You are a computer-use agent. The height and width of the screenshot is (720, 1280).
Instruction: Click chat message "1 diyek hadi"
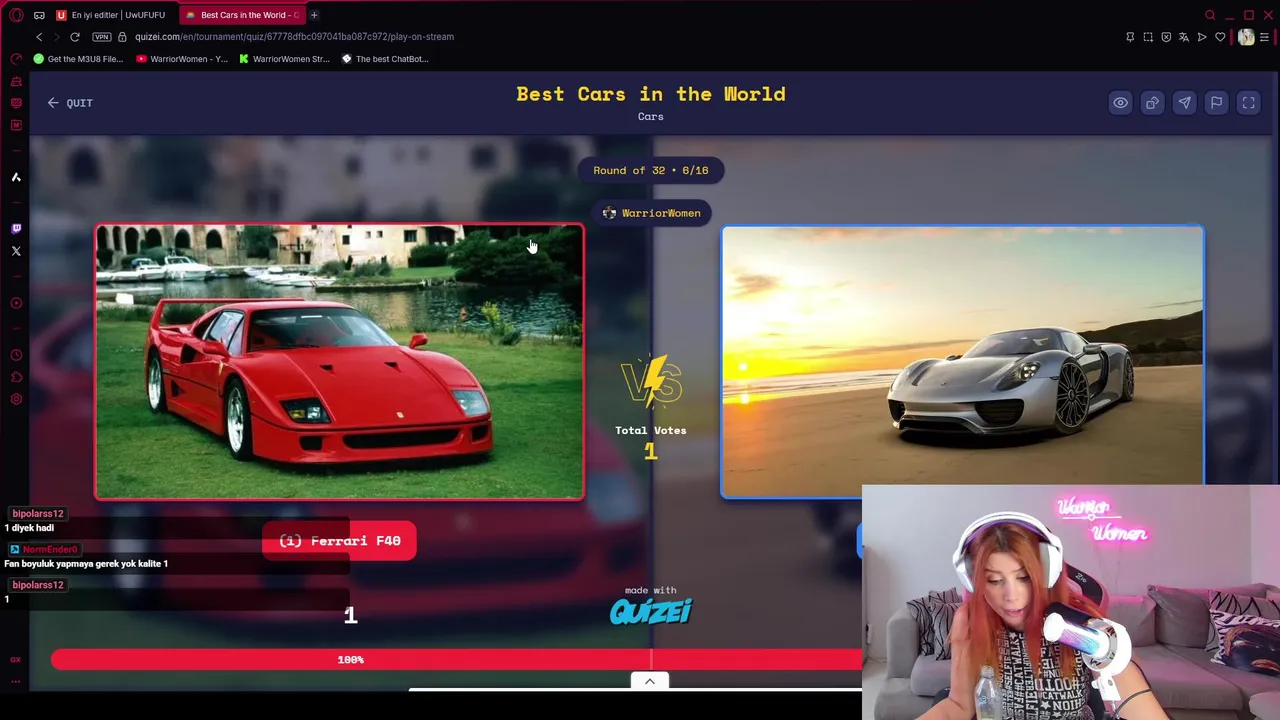tap(29, 528)
